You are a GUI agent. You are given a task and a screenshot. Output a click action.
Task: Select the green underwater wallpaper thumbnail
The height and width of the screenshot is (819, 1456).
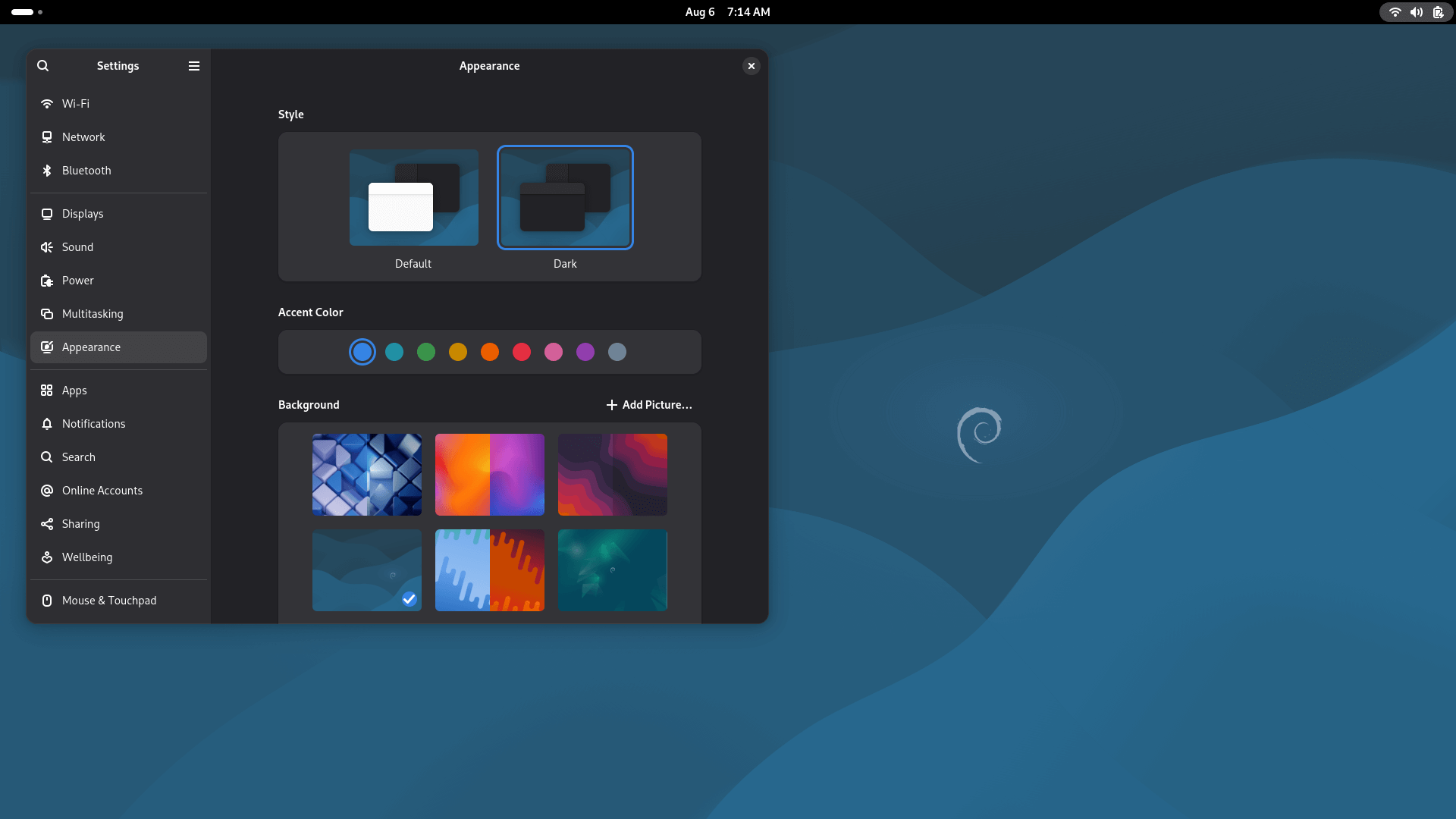[612, 570]
